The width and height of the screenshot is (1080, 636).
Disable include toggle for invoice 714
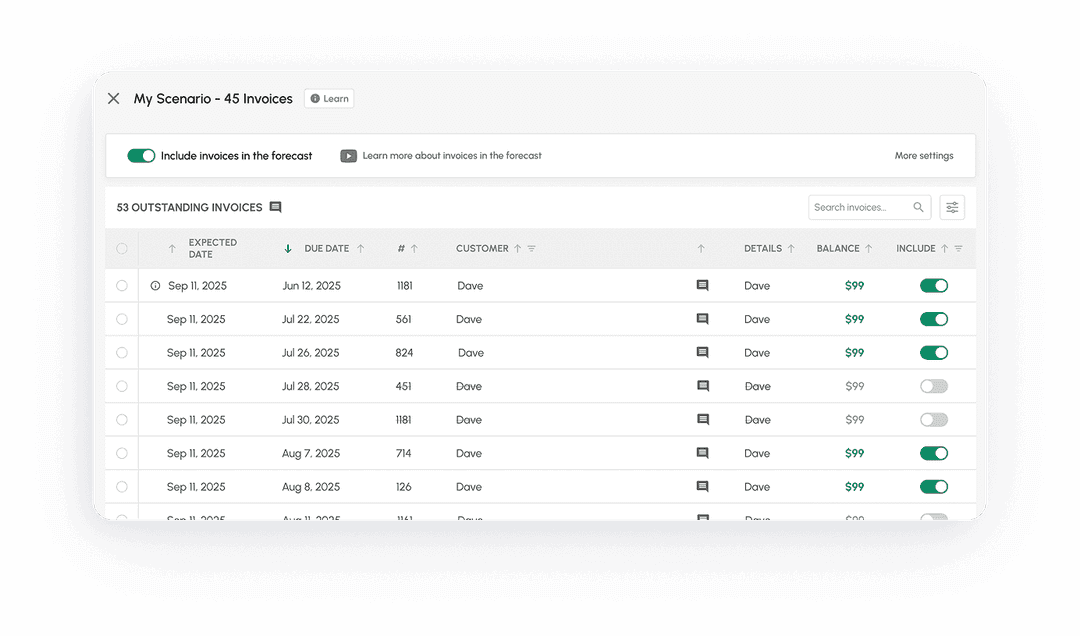[934, 453]
